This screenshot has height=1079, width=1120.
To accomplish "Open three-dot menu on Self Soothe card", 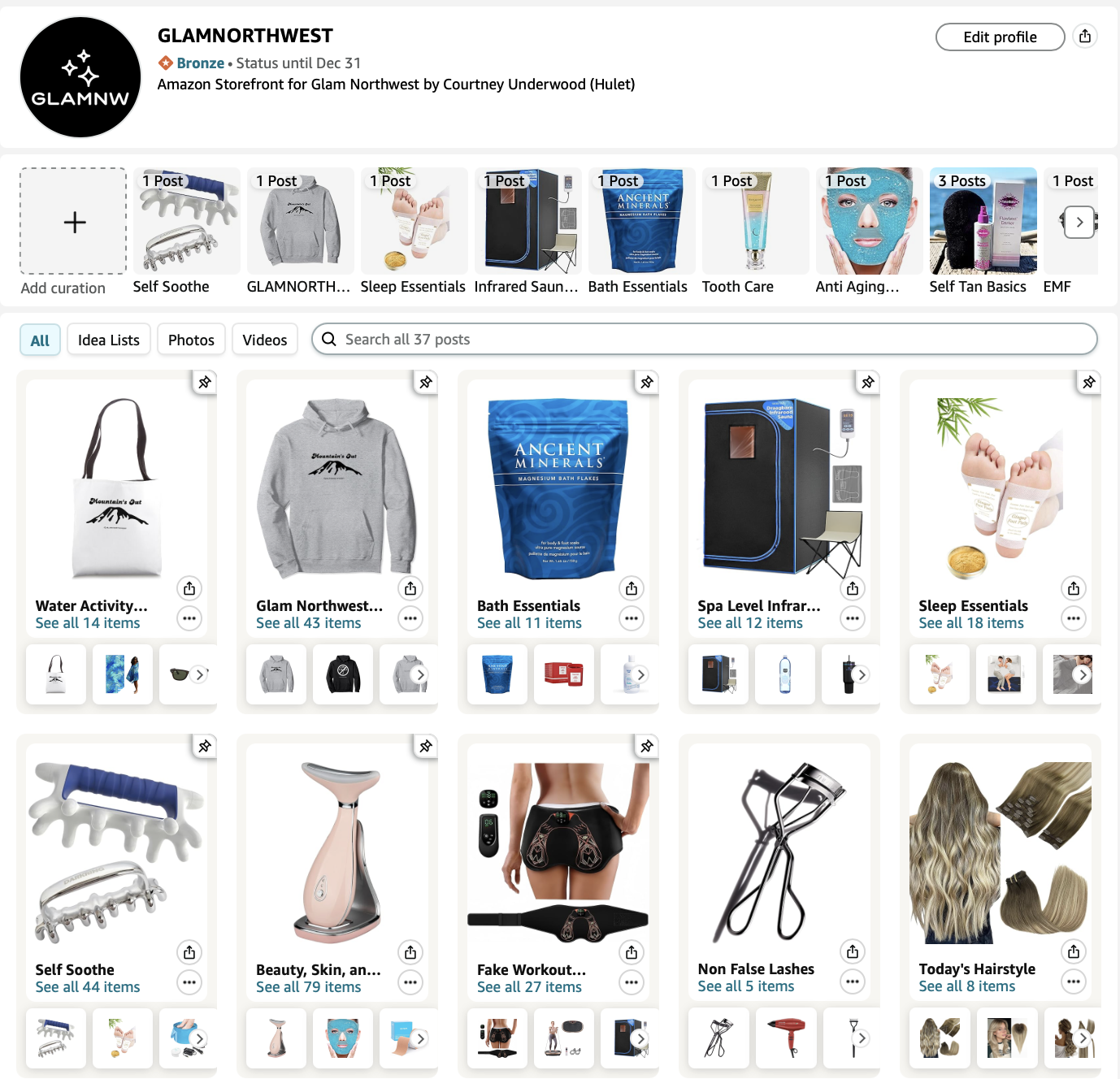I will 189,983.
